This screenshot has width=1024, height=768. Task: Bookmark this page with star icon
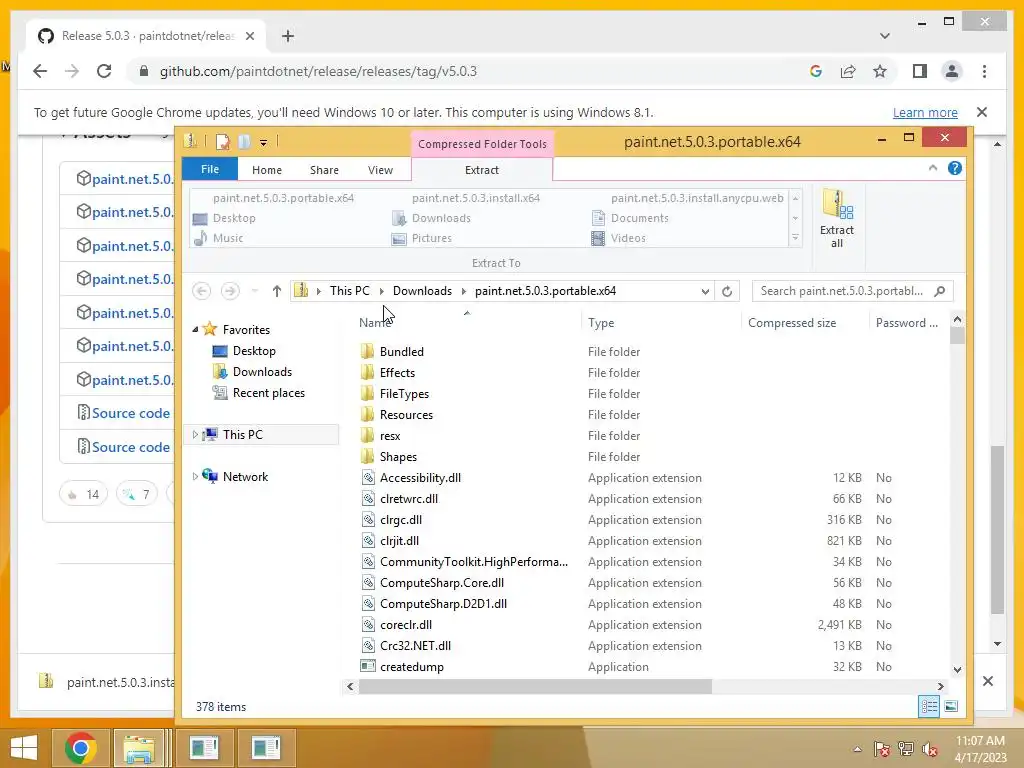tap(880, 71)
